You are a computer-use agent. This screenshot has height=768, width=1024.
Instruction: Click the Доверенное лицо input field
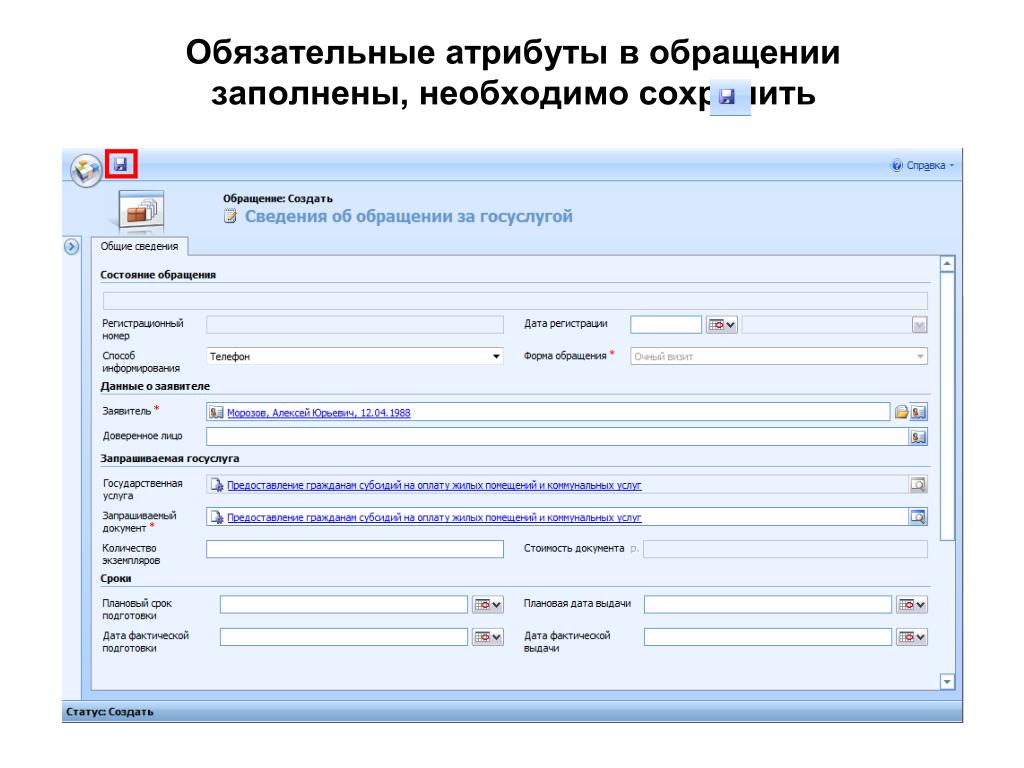tap(558, 437)
